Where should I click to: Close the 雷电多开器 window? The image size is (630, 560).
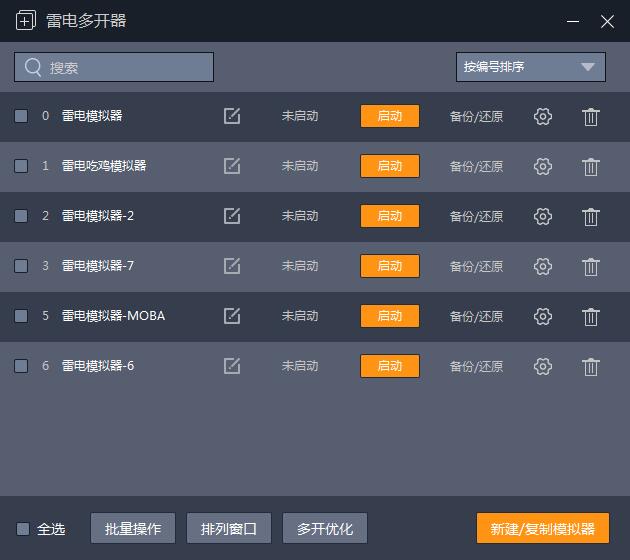coord(607,21)
